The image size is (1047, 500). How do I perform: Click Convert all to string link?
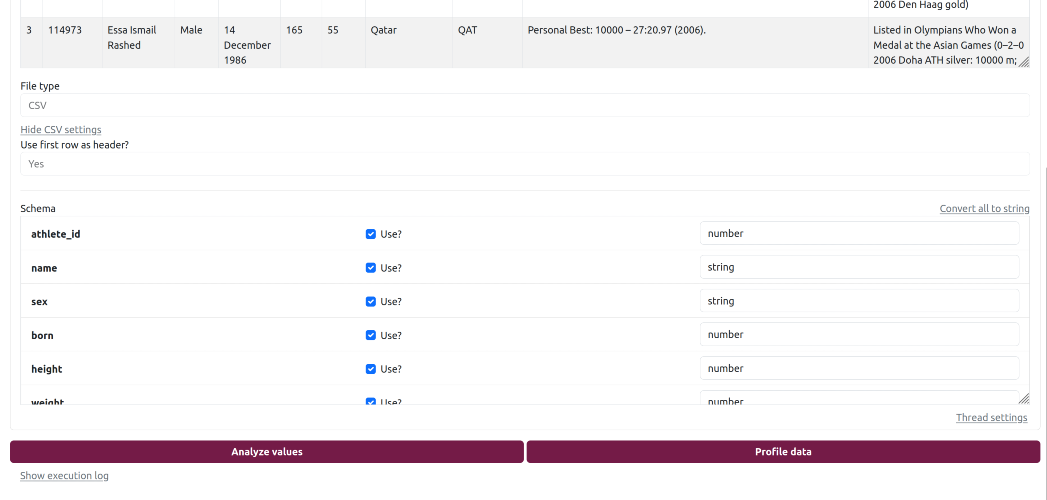tap(984, 208)
